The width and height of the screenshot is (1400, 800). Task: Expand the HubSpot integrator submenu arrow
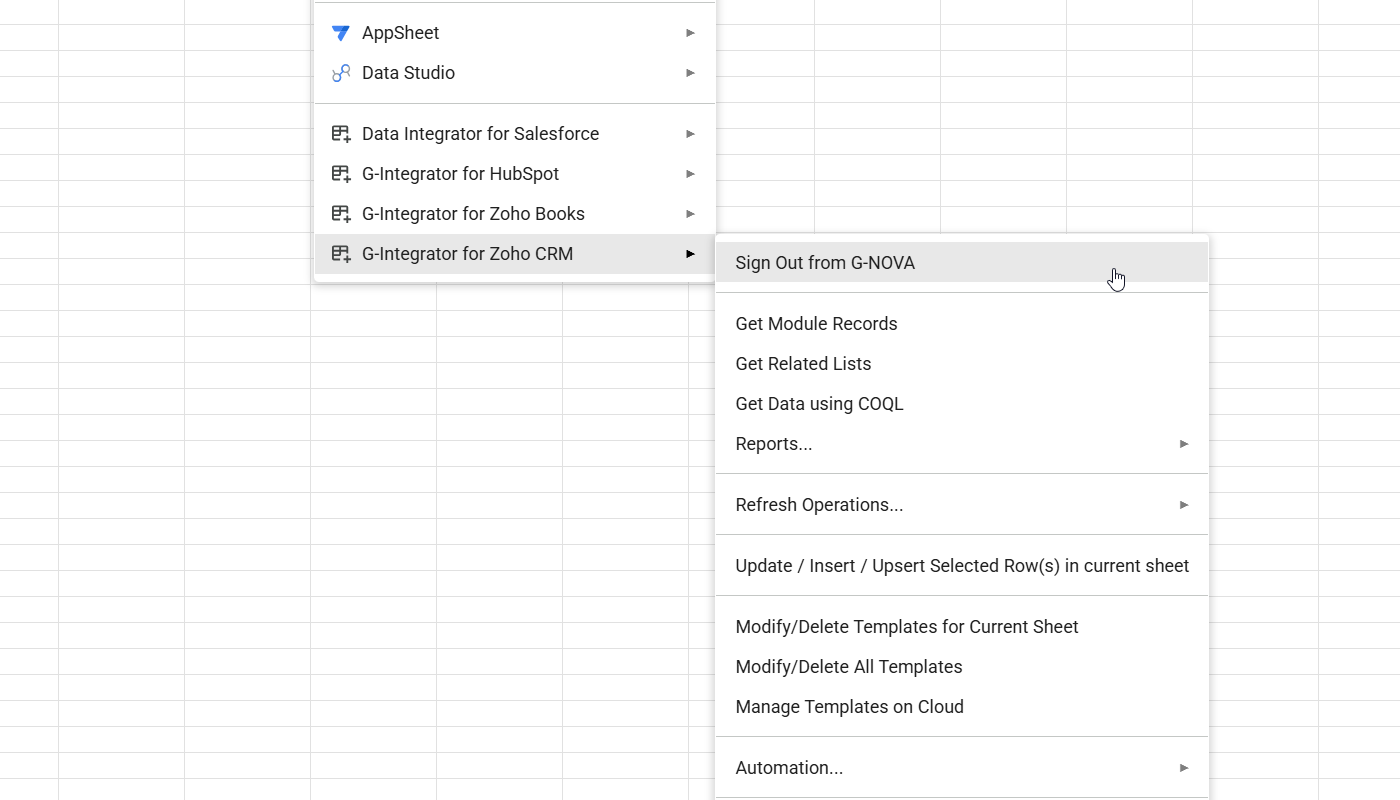690,174
